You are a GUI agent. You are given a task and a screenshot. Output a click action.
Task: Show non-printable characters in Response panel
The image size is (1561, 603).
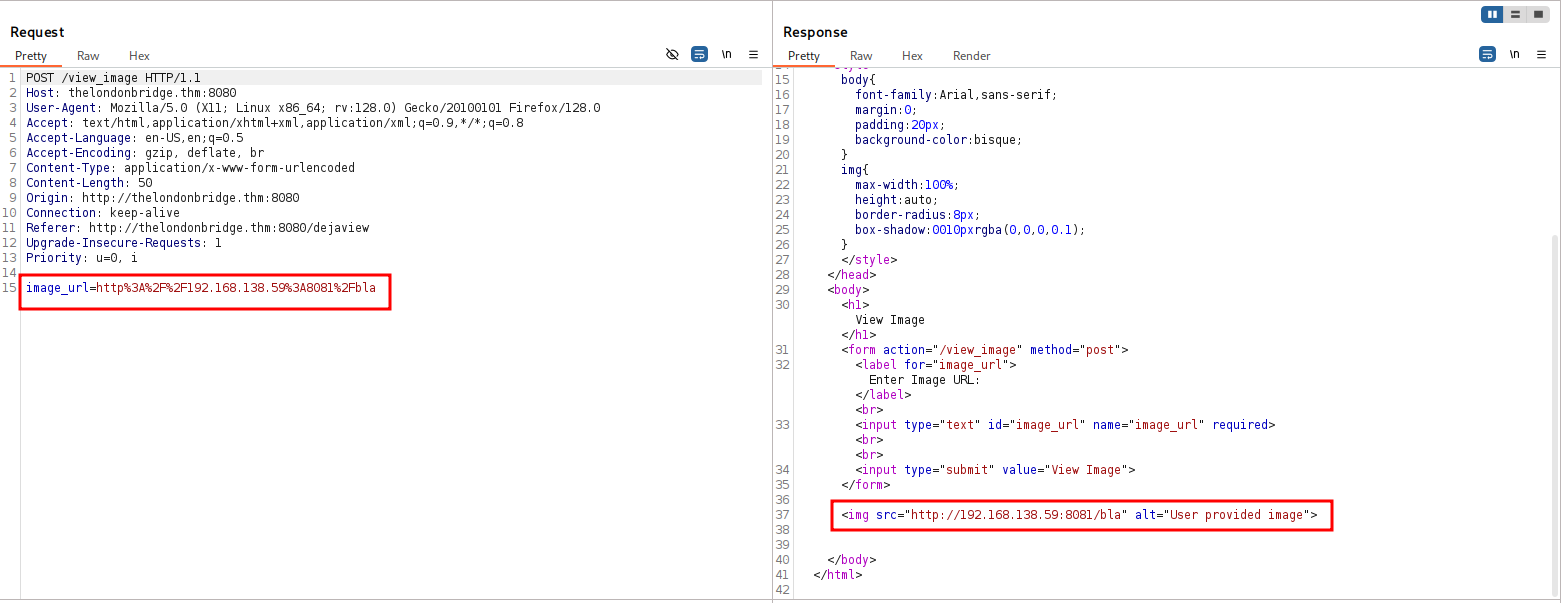point(1514,55)
